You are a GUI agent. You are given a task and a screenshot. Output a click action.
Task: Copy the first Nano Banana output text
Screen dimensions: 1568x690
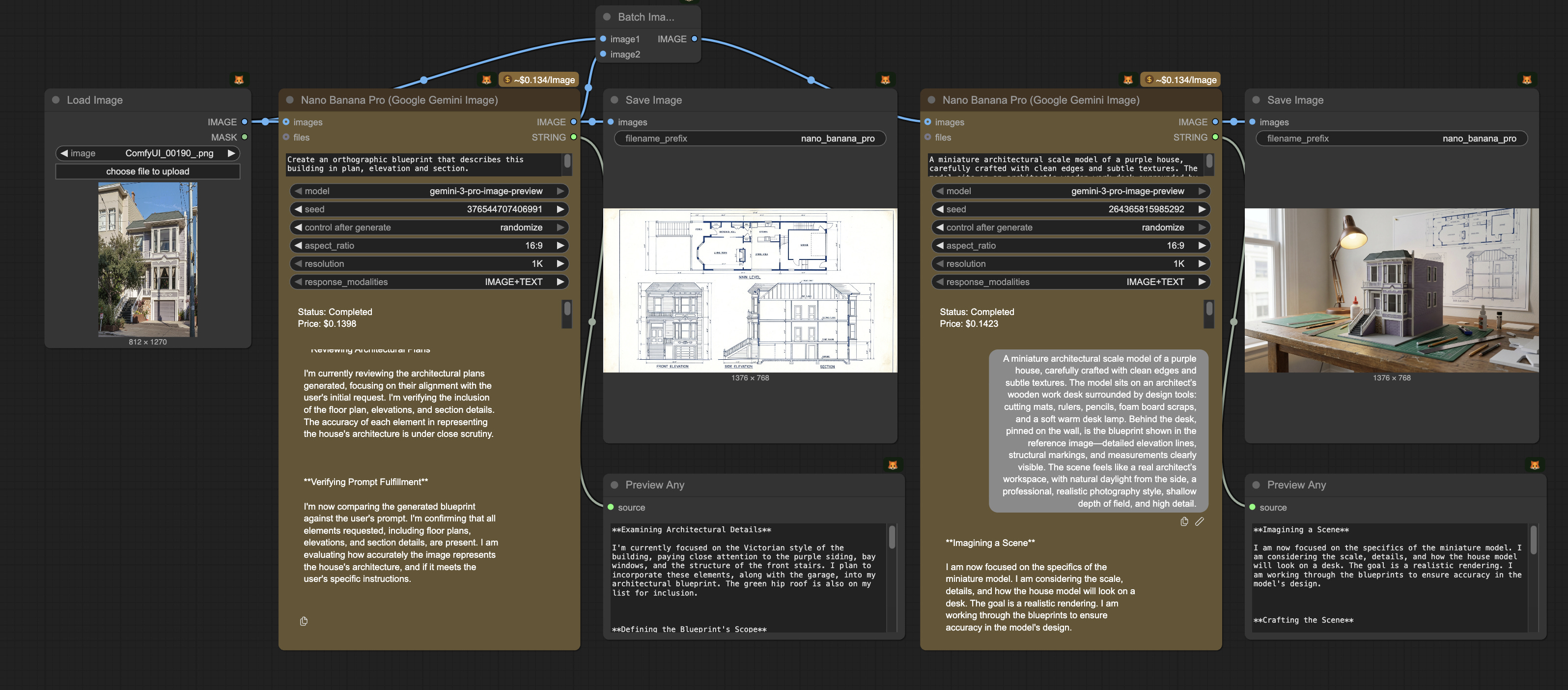(304, 621)
